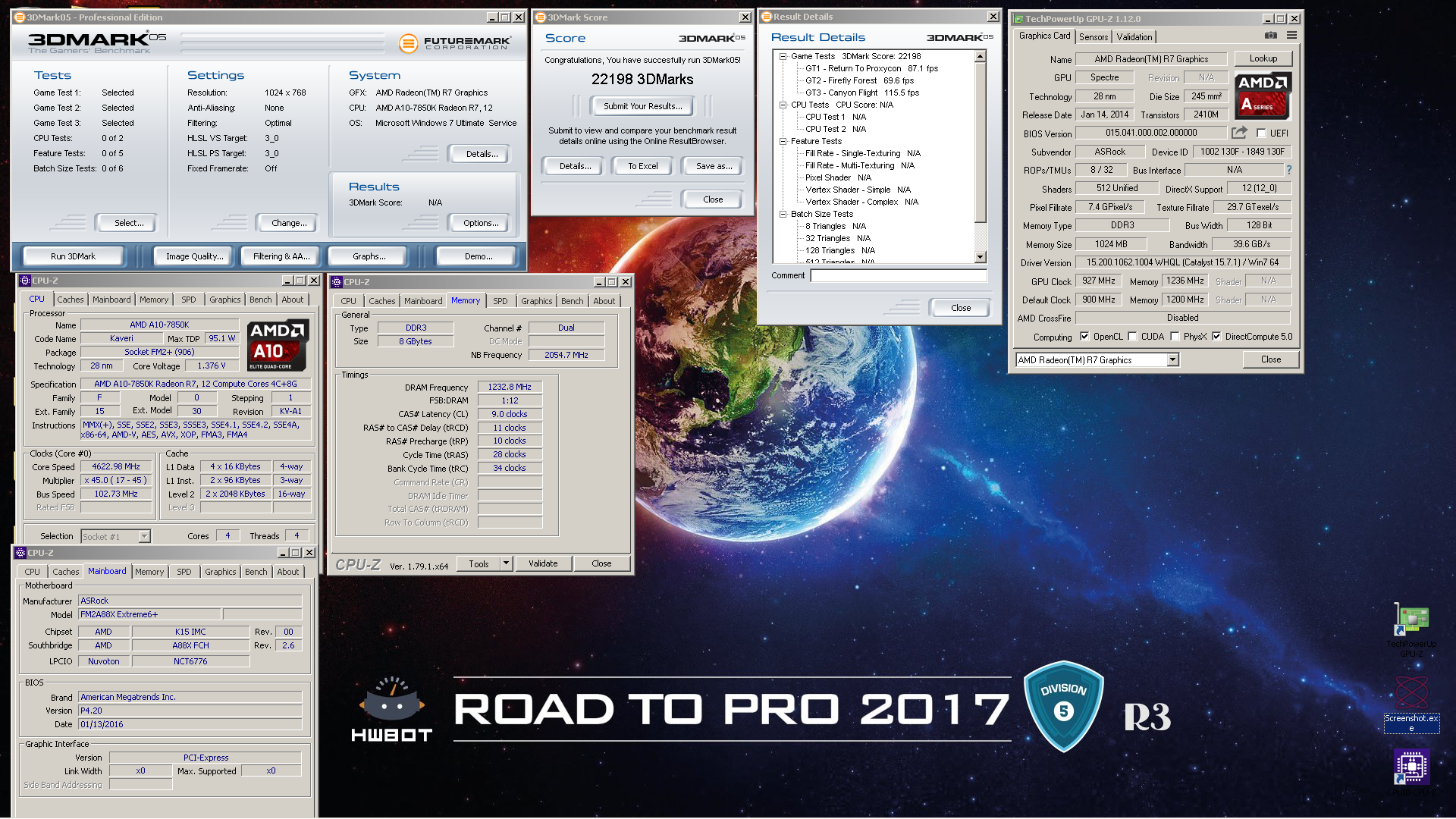
Task: Click Close button in Result Details window
Action: pos(961,308)
